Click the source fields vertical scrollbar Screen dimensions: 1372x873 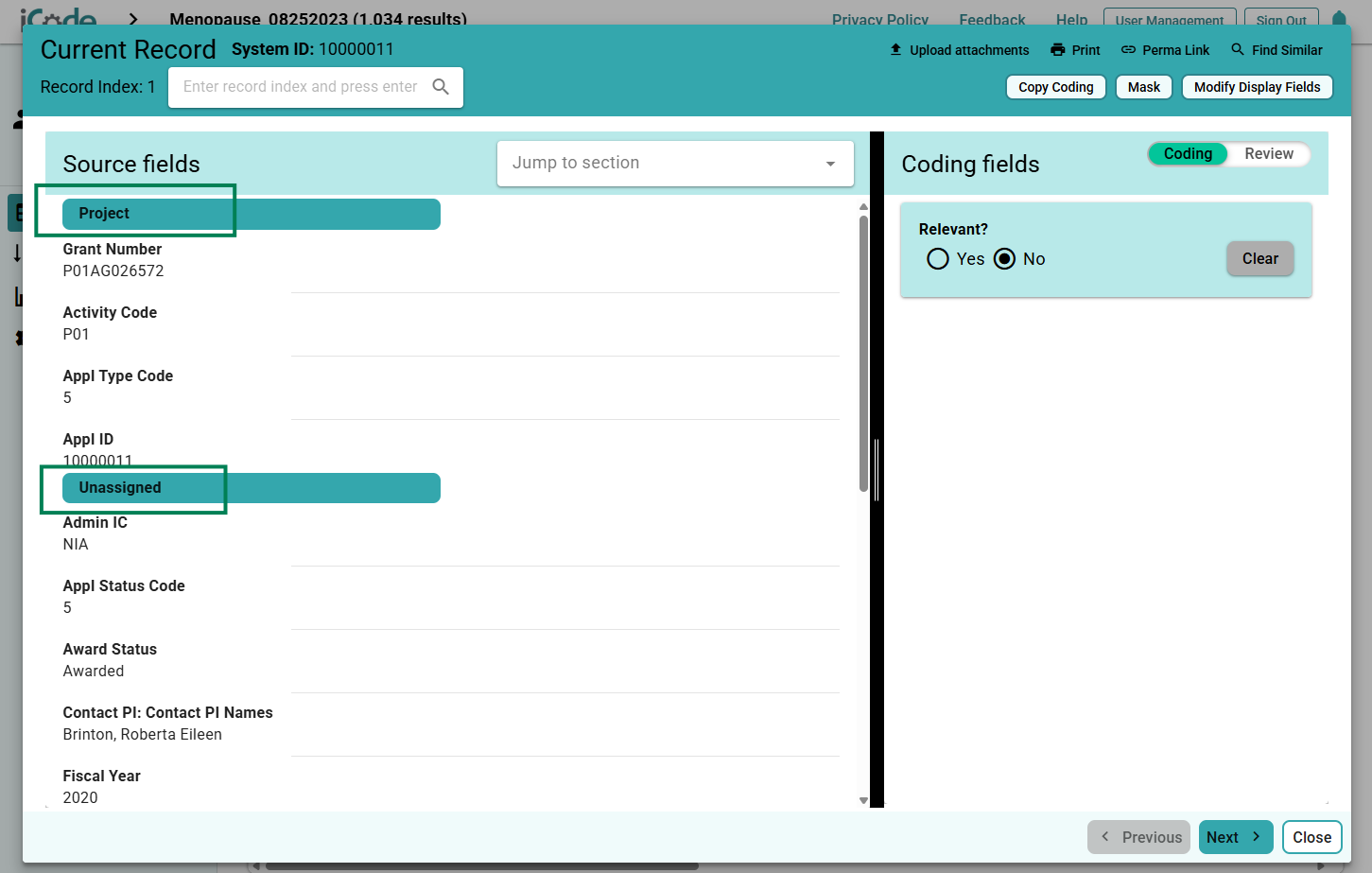(x=863, y=354)
